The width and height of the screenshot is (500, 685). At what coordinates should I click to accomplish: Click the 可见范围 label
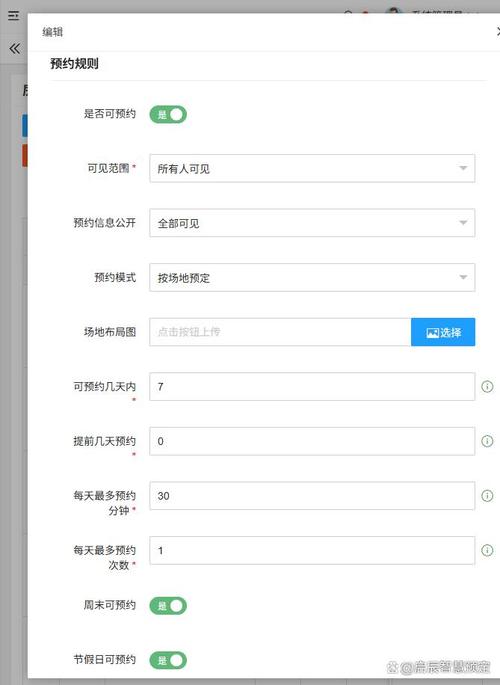pos(108,168)
